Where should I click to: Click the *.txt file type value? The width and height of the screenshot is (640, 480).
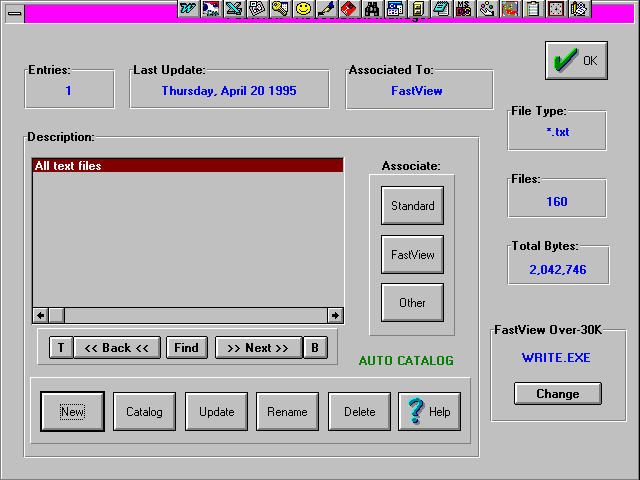(x=558, y=132)
